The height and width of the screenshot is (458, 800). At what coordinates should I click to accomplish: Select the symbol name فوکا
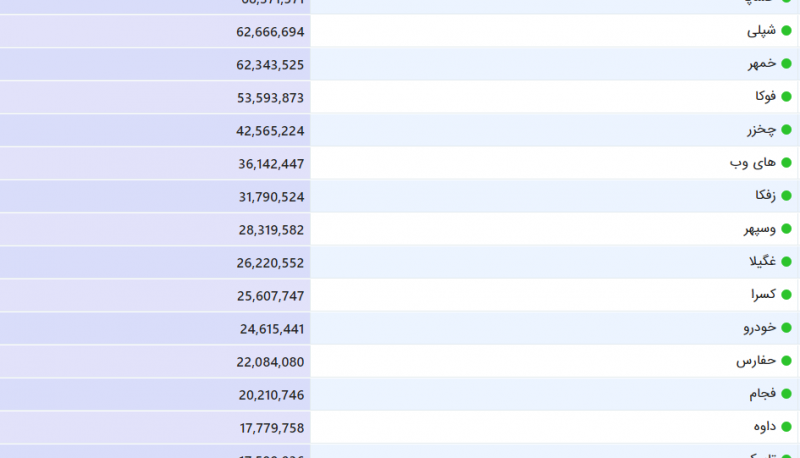[766, 96]
